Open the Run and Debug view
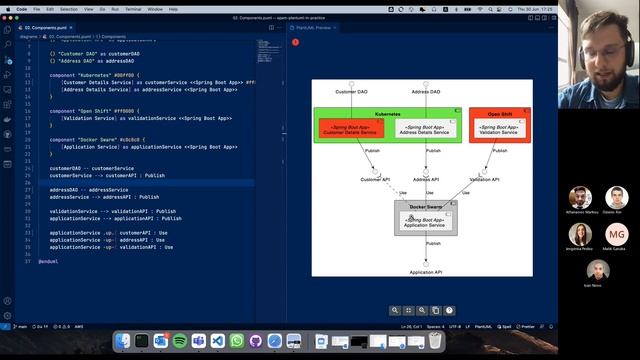Image resolution: width=640 pixels, height=360 pixels. click(7, 75)
